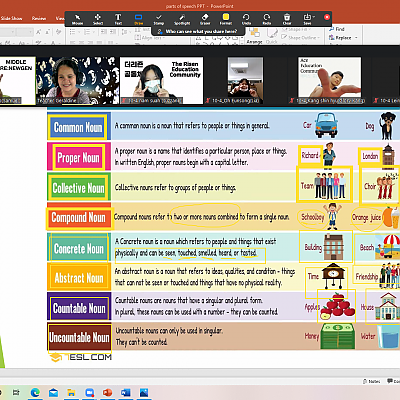Clear annotations with the trash icon
Viewport: 400px width, 400px height.
tap(287, 19)
